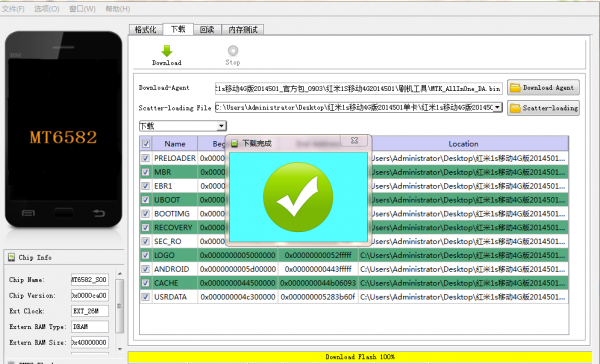Click the Download Agent browse button
The width and height of the screenshot is (600, 364).
(543, 88)
